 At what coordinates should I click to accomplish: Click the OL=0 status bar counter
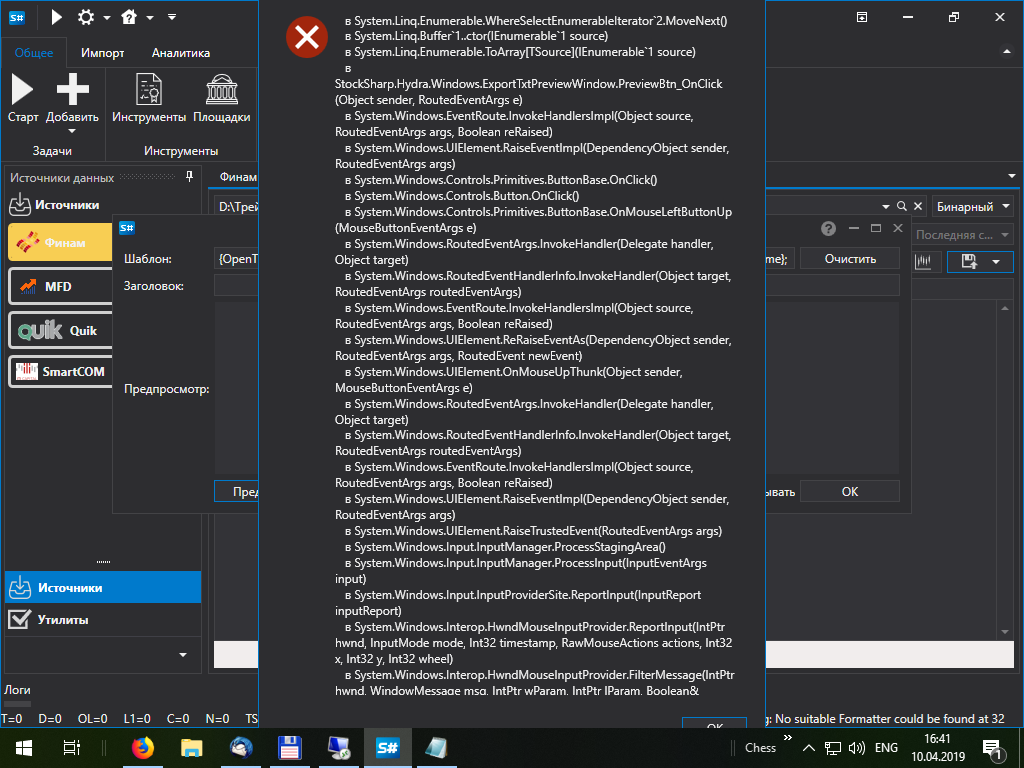click(93, 718)
